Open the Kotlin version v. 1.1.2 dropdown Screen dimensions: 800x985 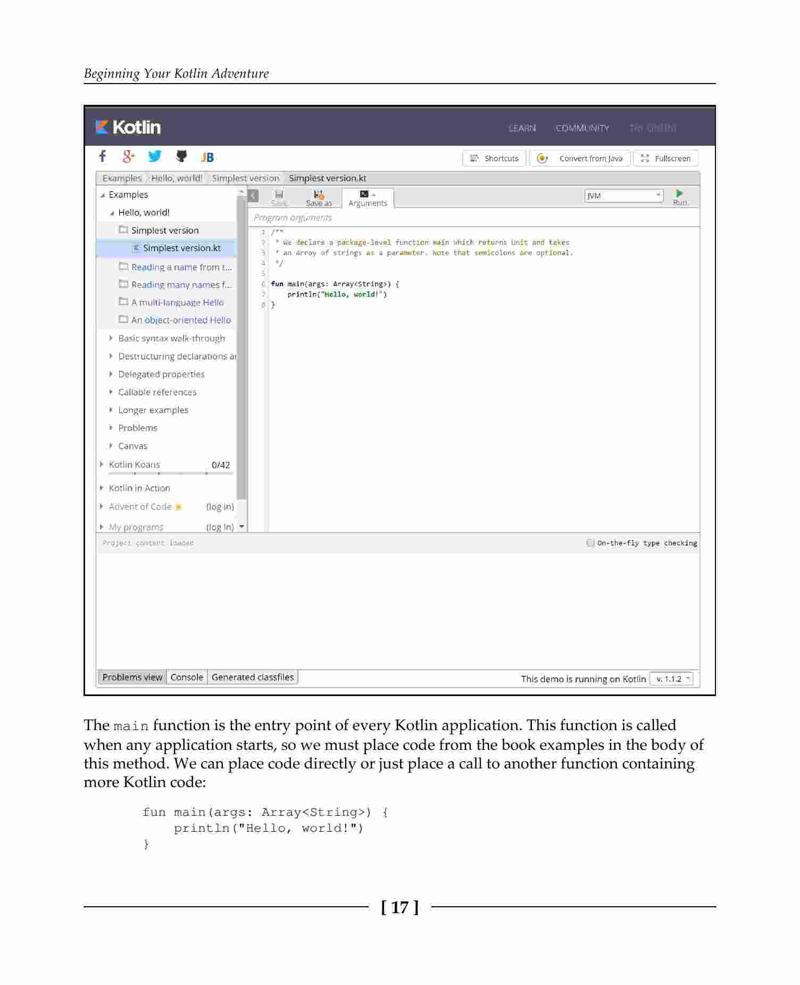tap(671, 679)
